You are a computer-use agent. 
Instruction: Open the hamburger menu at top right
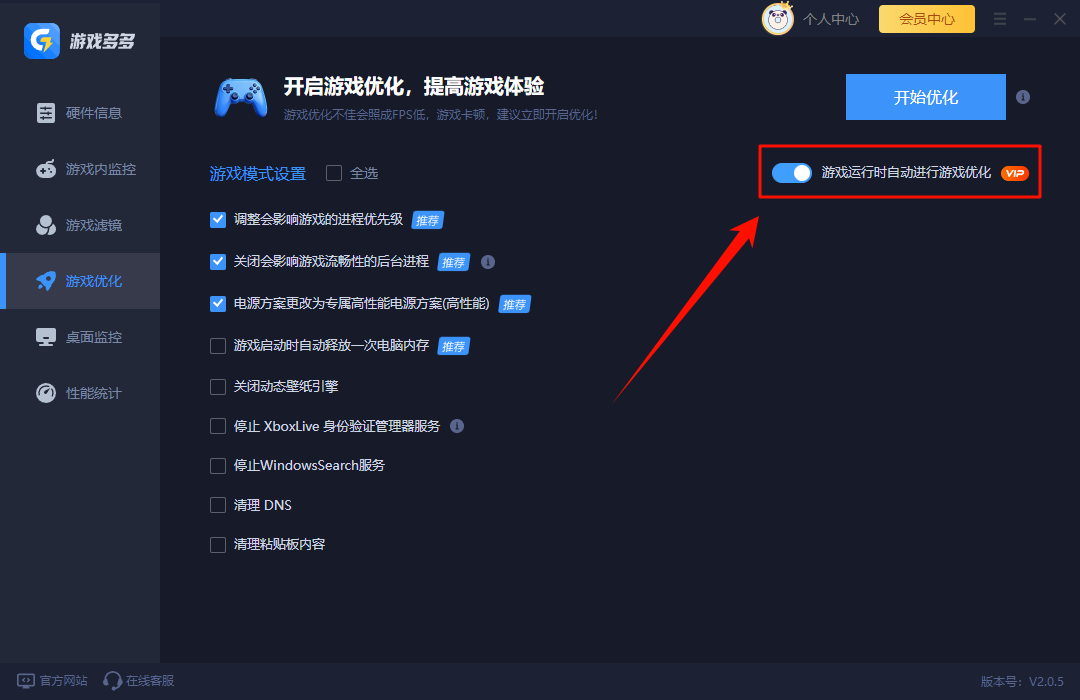tap(999, 18)
